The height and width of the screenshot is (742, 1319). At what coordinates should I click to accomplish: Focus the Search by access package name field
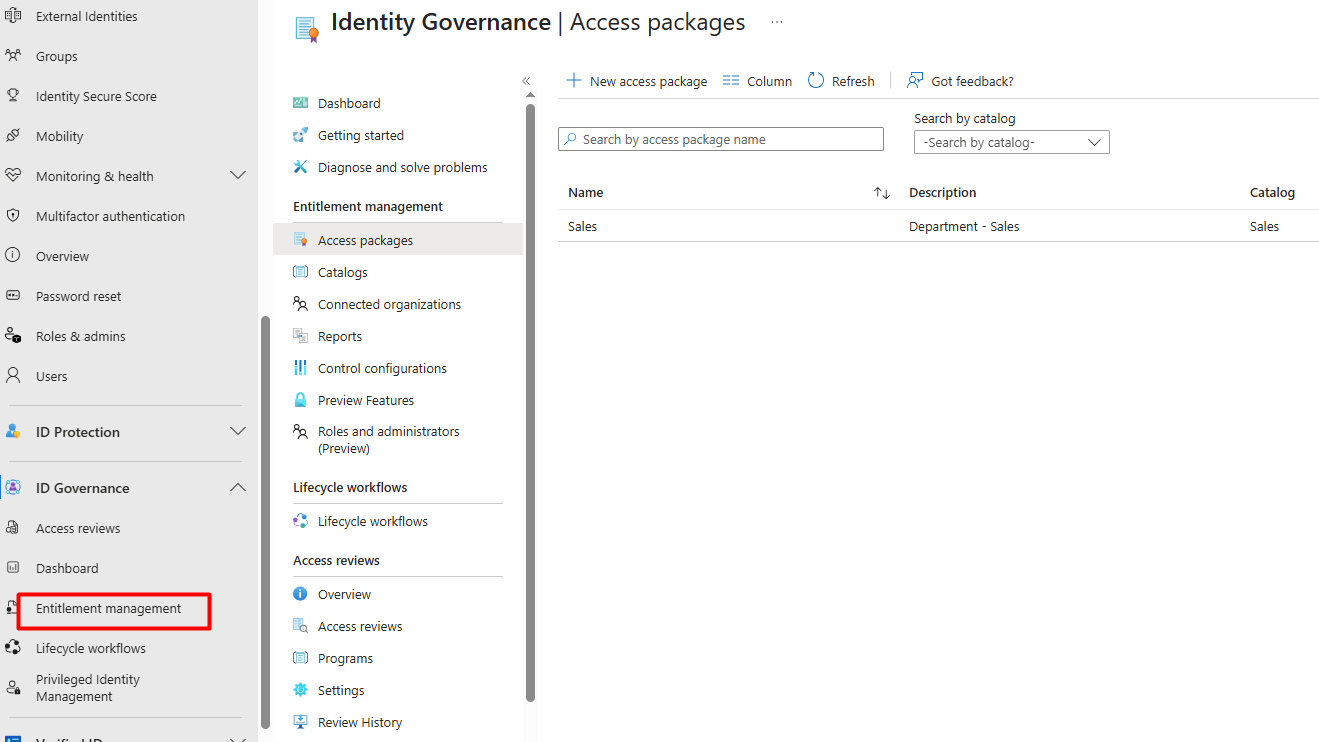(721, 139)
